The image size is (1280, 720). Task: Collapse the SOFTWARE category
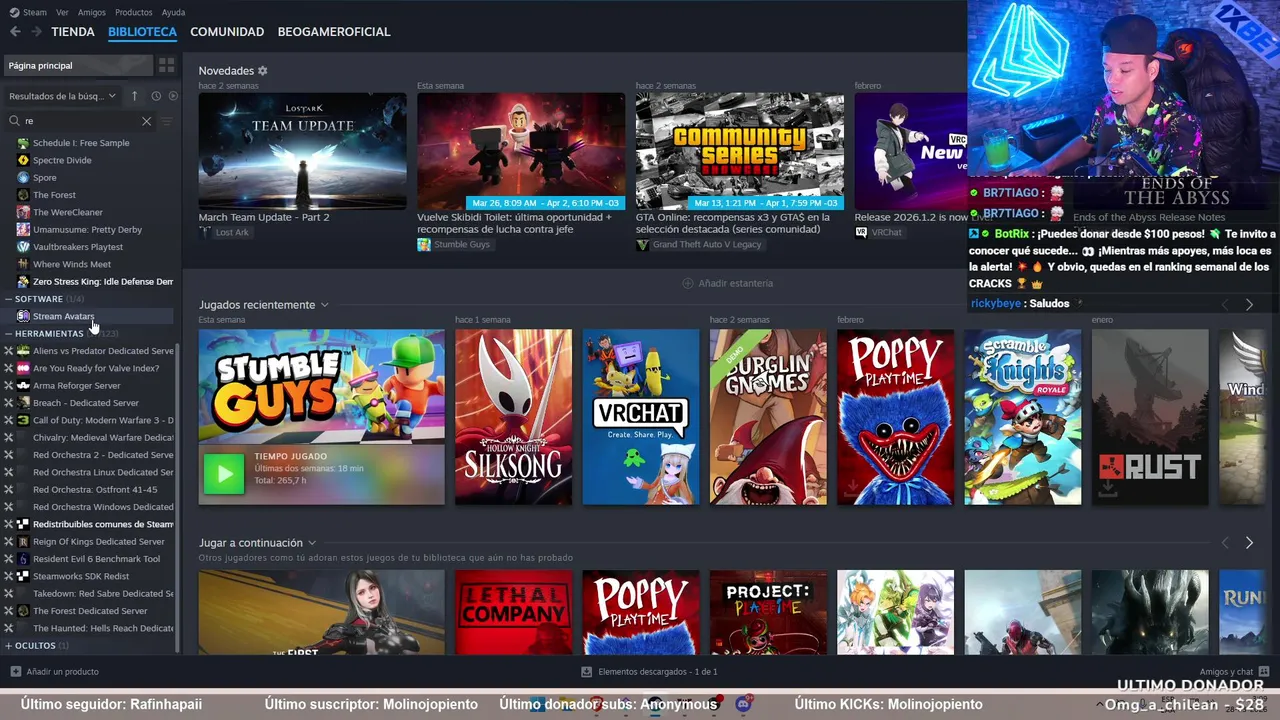tap(9, 299)
